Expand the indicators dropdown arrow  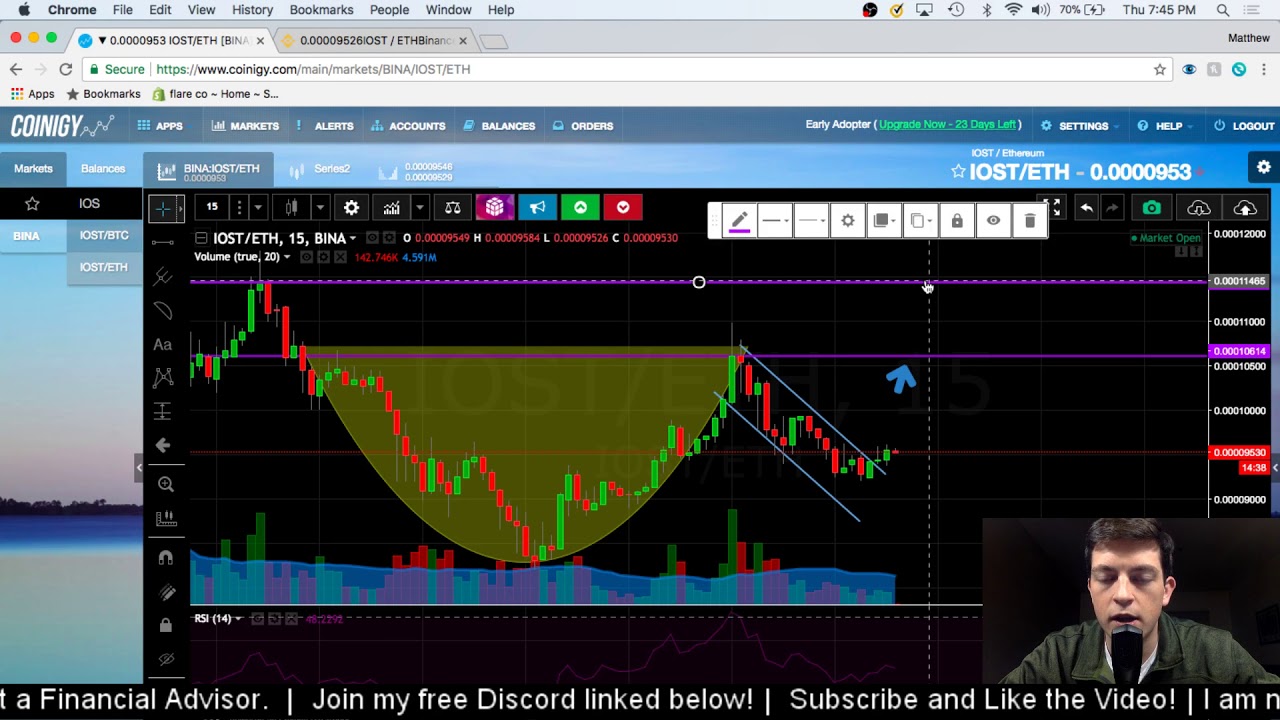[420, 207]
